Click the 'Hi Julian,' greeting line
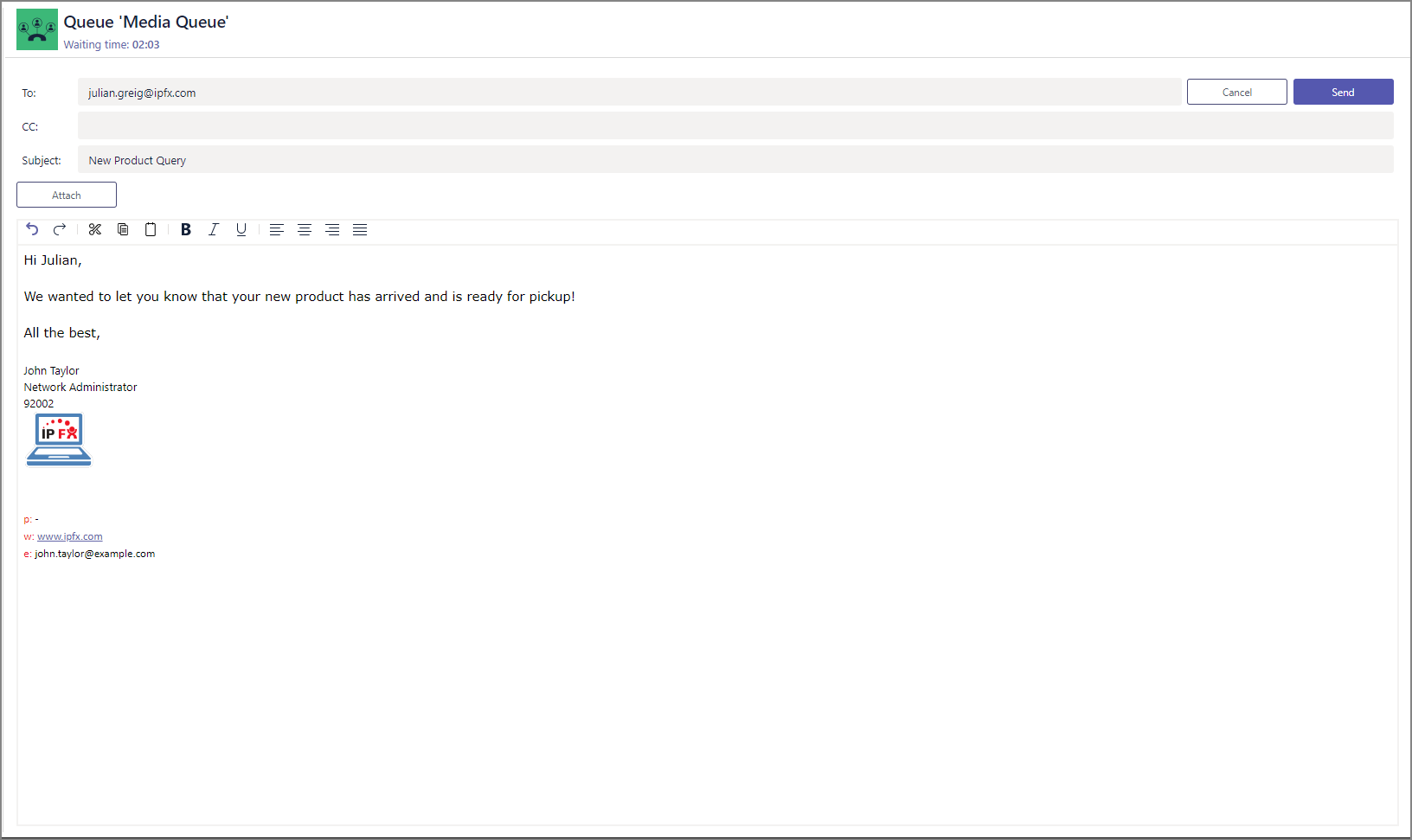The width and height of the screenshot is (1412, 840). pos(53,260)
